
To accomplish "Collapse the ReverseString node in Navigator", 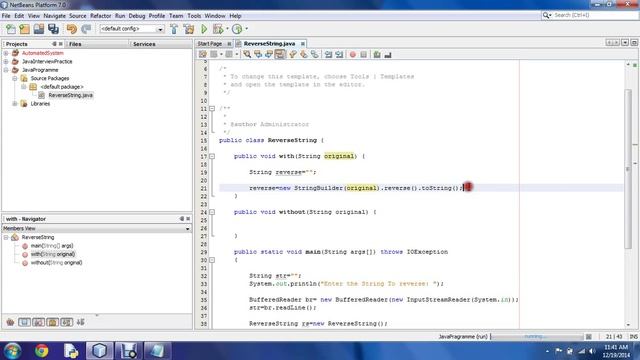I will [x=6, y=237].
